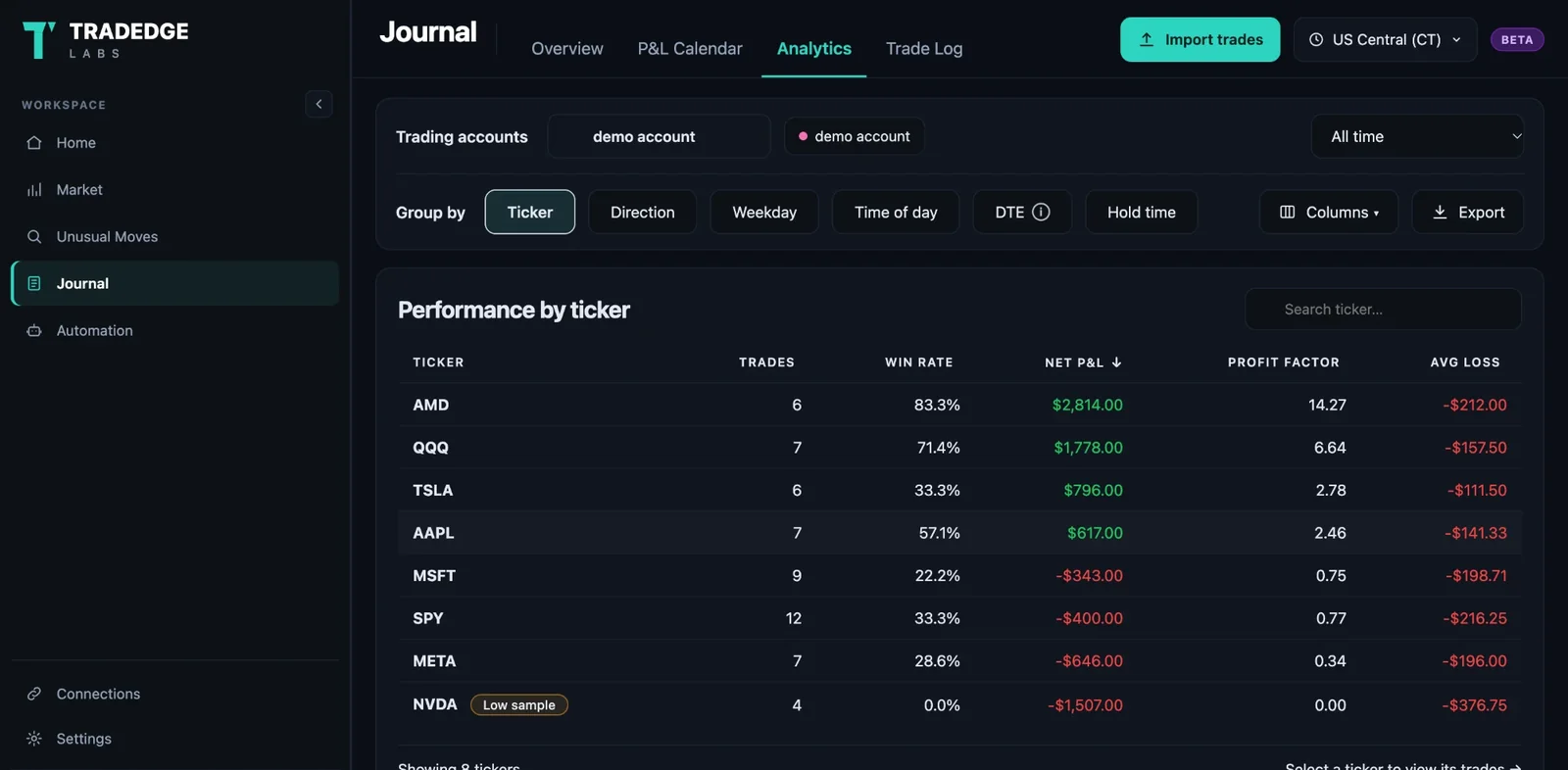Sort by TRADES column header
This screenshot has height=770, width=1568.
tap(767, 362)
